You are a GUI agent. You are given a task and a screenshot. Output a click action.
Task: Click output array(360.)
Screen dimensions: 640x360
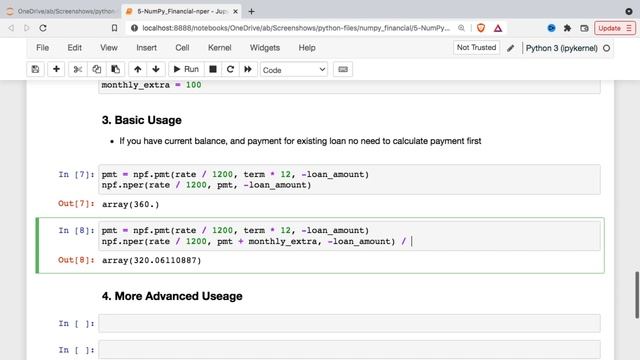(131, 204)
